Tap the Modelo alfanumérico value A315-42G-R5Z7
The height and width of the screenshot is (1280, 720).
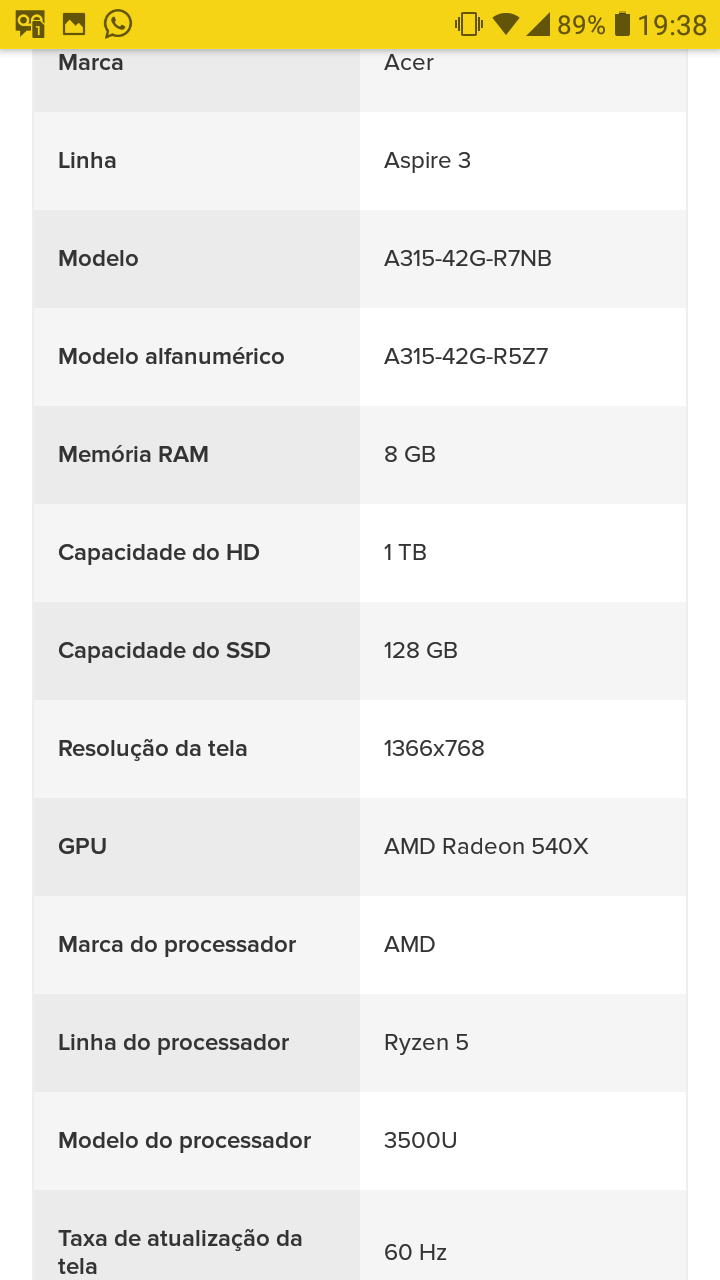pos(466,357)
